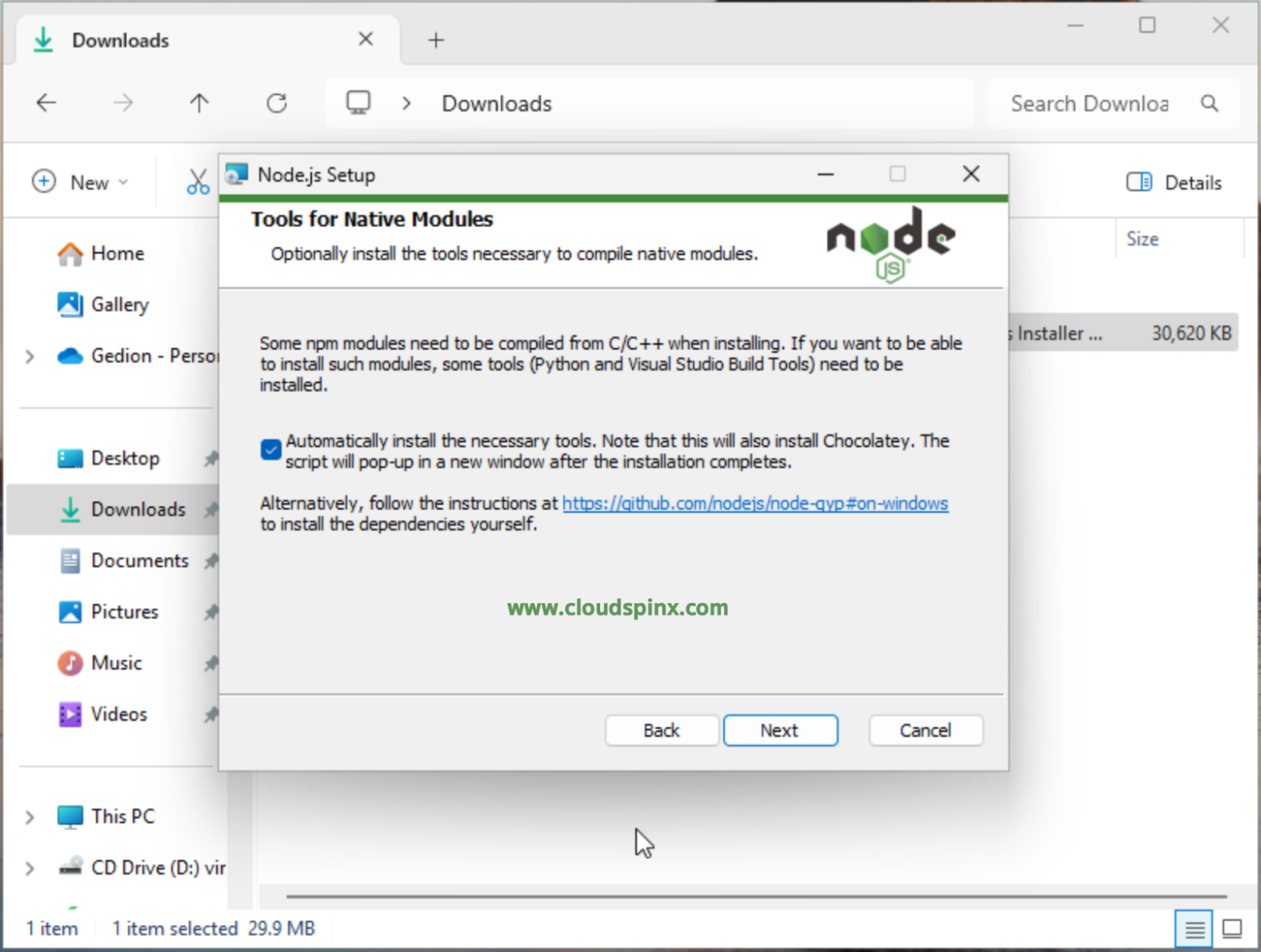Viewport: 1261px width, 952px height.
Task: Uncheck automatically install necessary tools
Action: coord(270,450)
